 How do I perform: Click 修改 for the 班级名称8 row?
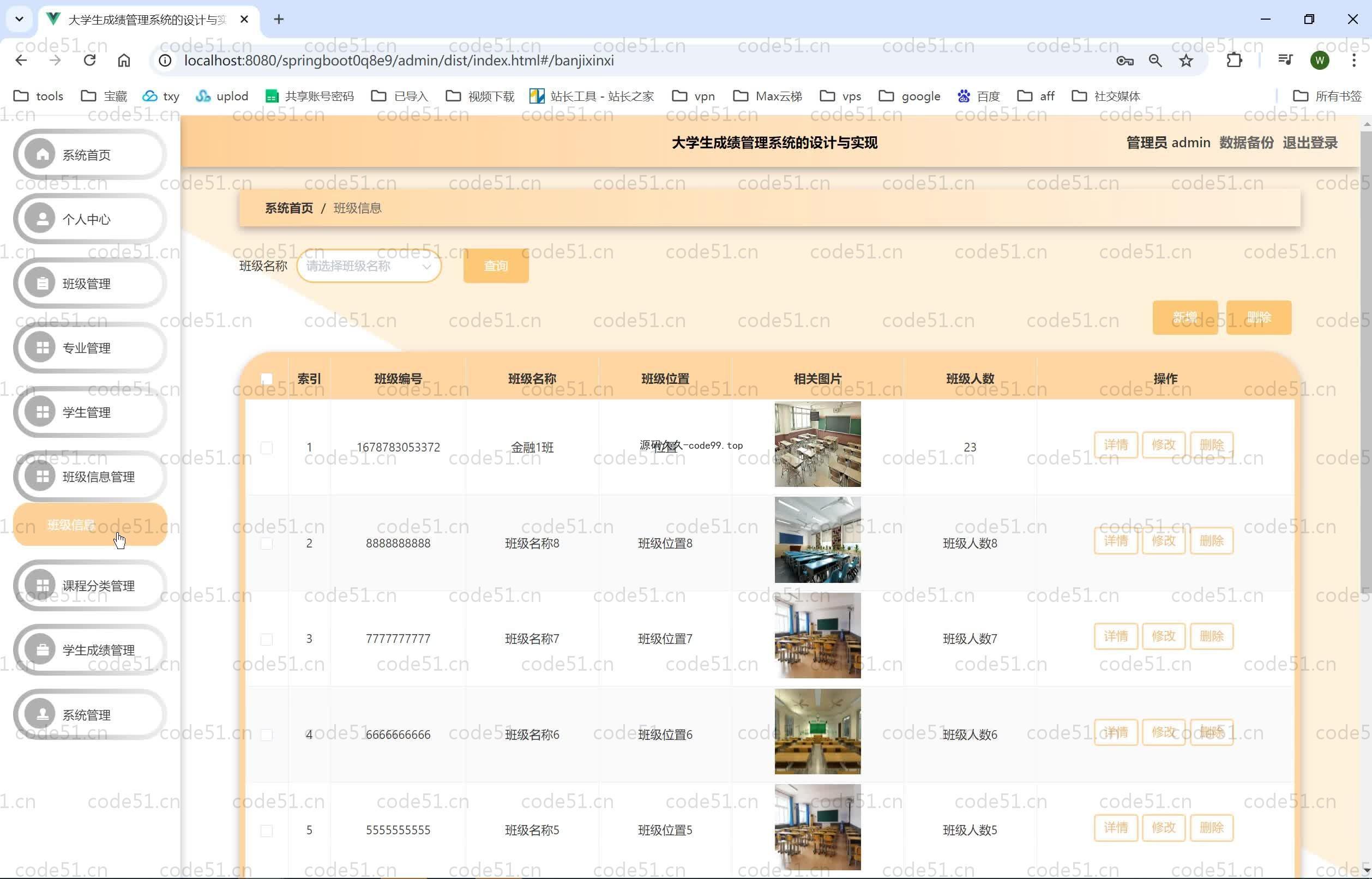coord(1163,540)
